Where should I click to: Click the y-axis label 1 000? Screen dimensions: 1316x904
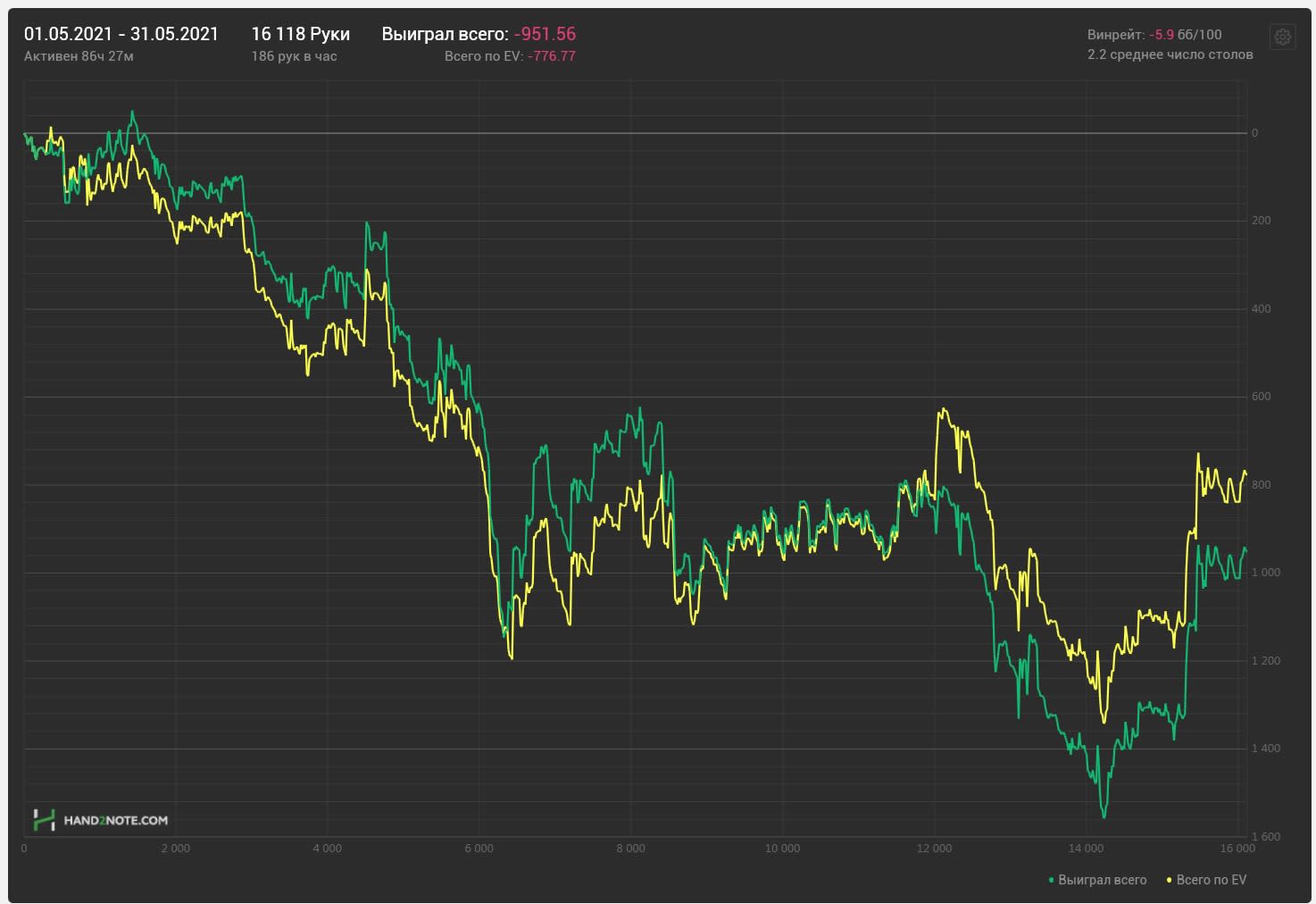click(1266, 573)
